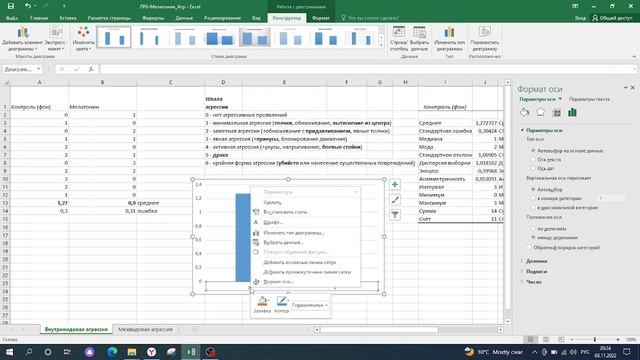Click Select Data ribbon icon
The width and height of the screenshot is (640, 360).
(x=419, y=39)
